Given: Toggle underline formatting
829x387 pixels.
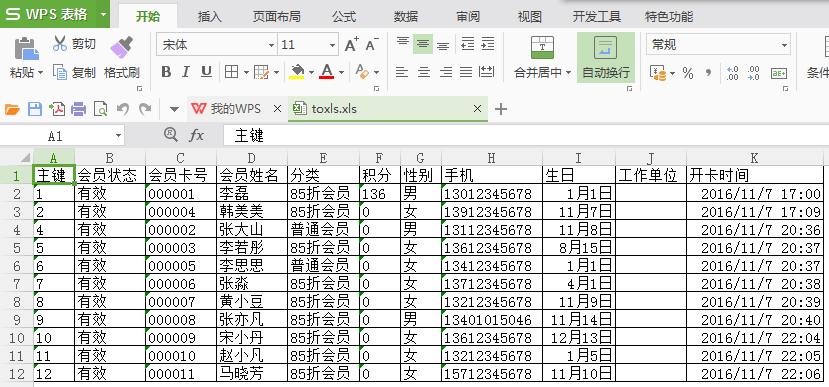Looking at the screenshot, I should (206, 72).
